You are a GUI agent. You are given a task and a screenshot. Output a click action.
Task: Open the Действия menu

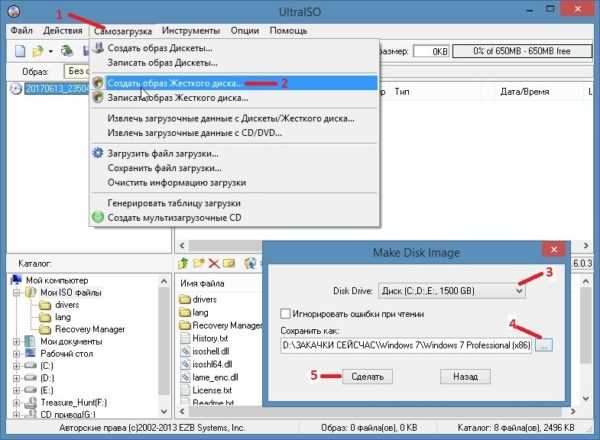click(62, 30)
